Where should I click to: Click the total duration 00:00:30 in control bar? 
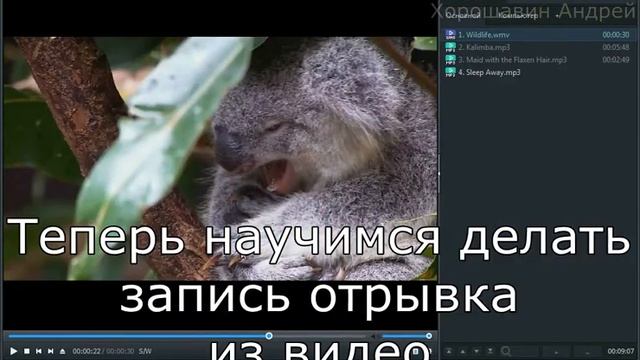pos(120,351)
